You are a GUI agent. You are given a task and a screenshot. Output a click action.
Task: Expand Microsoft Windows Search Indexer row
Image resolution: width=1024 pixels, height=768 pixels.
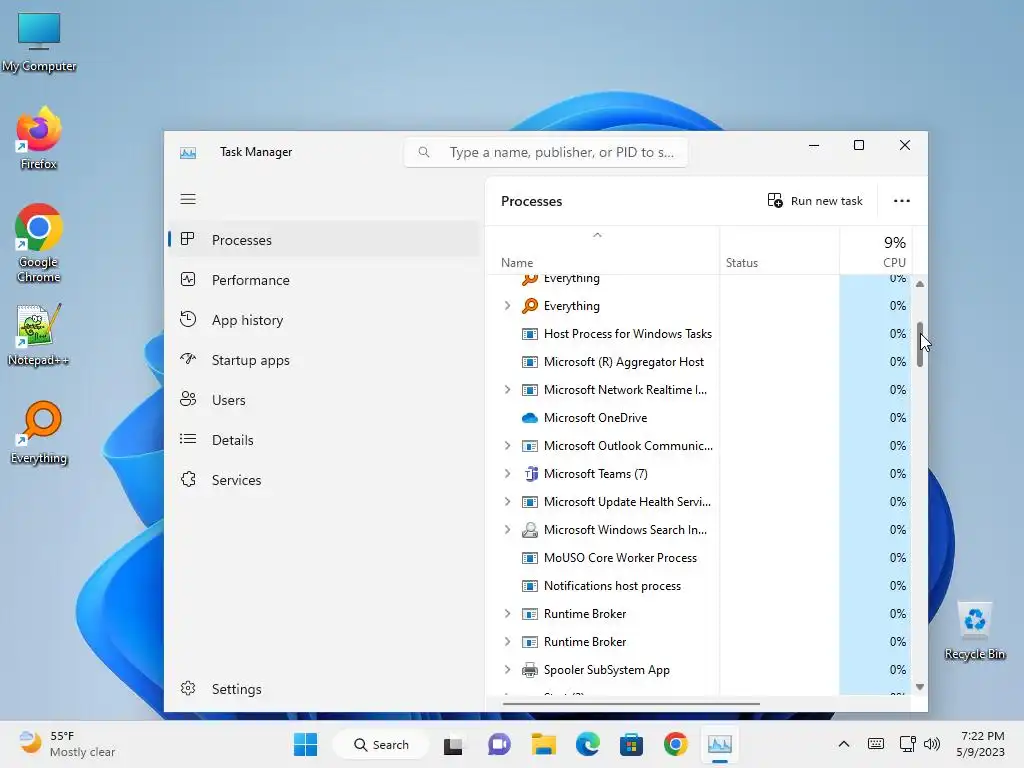point(507,530)
